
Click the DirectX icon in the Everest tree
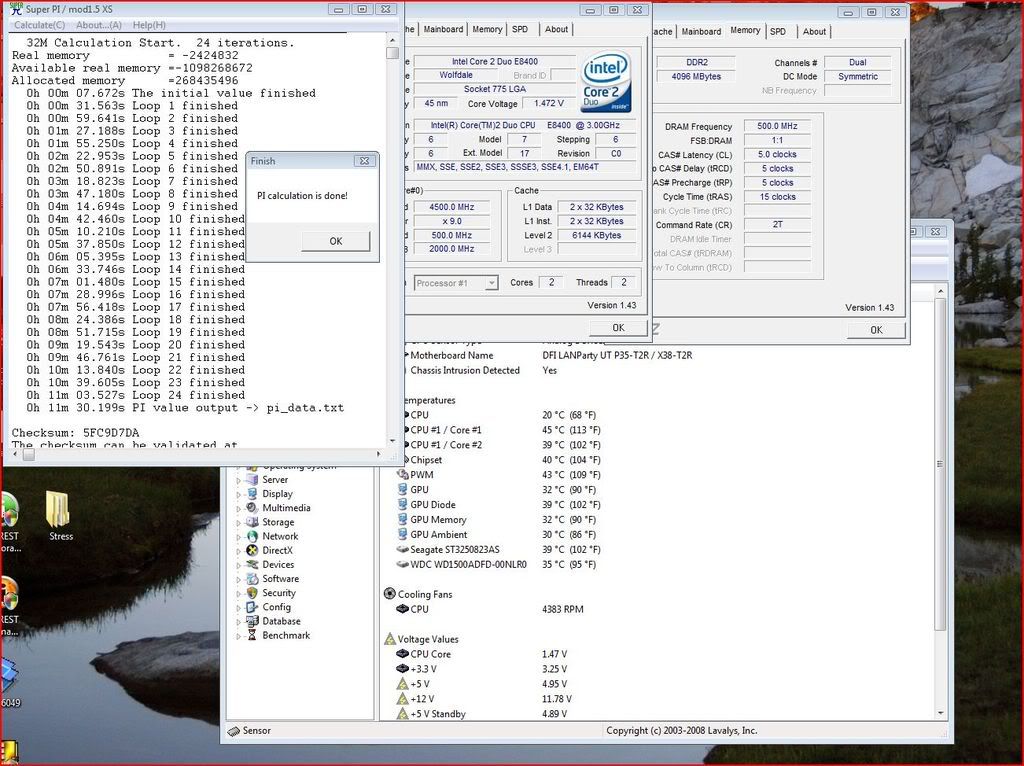point(251,551)
